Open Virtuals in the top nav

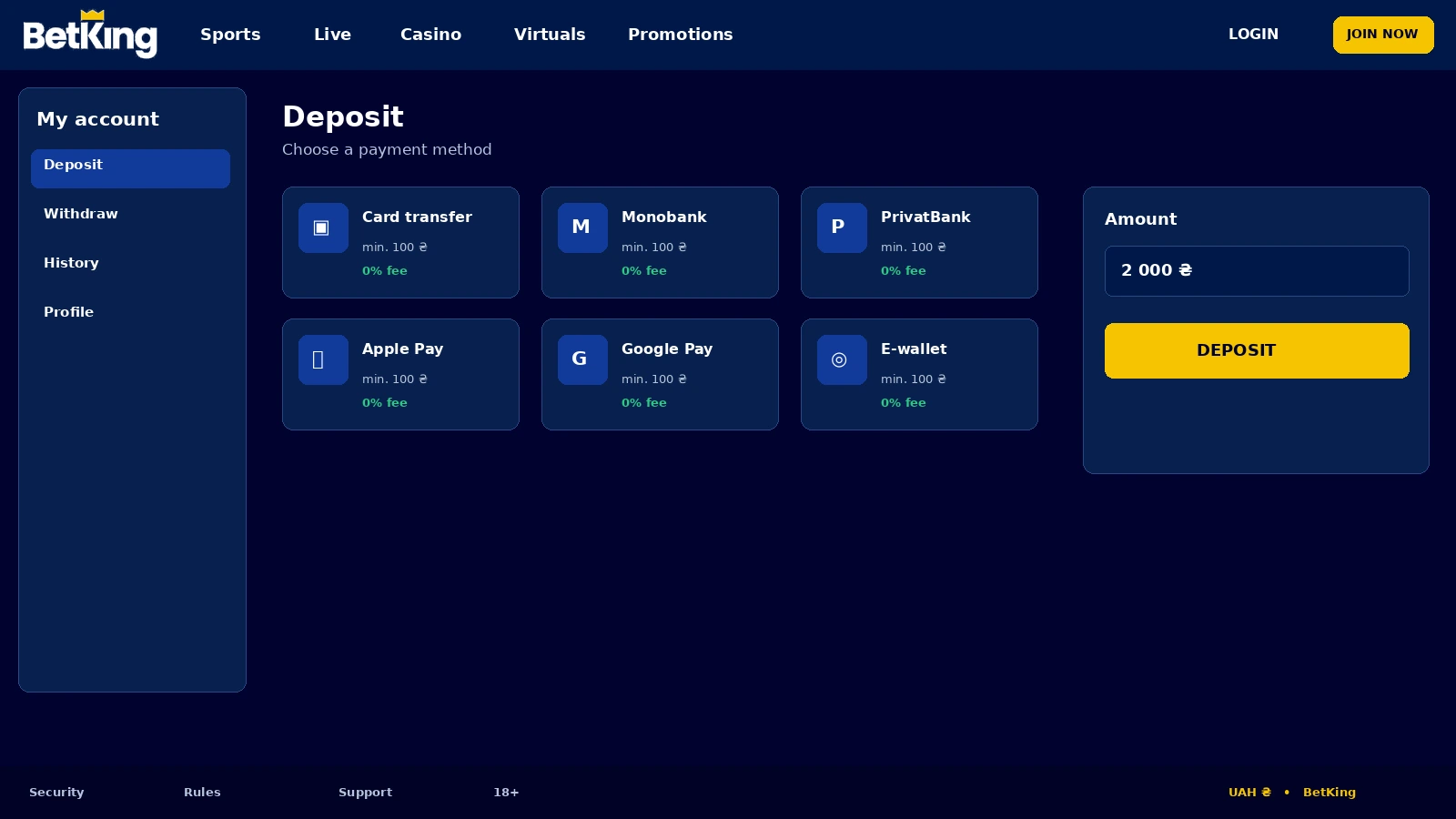[x=550, y=35]
